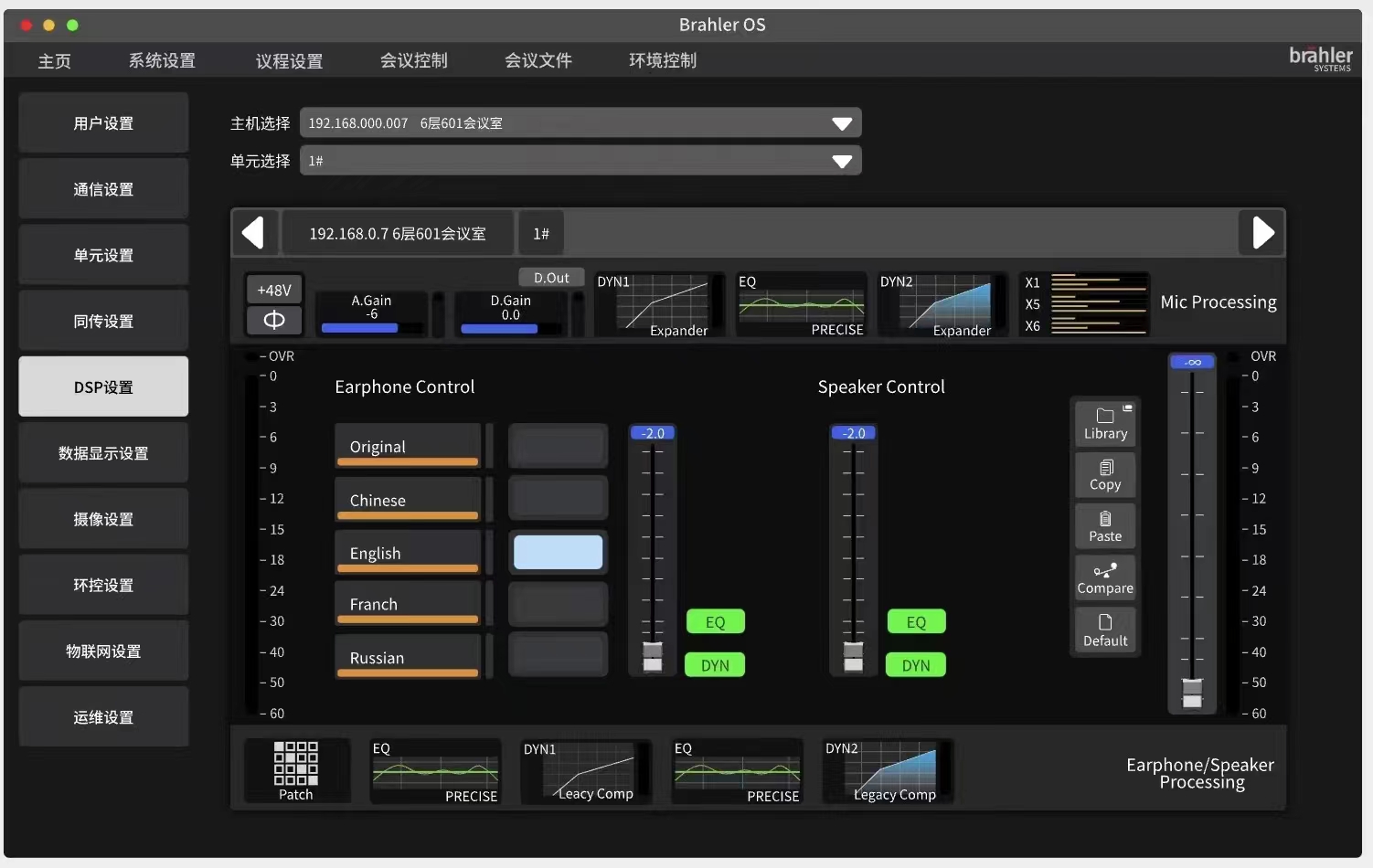Click the Compare icon
The width and height of the screenshot is (1373, 868).
coord(1105,578)
